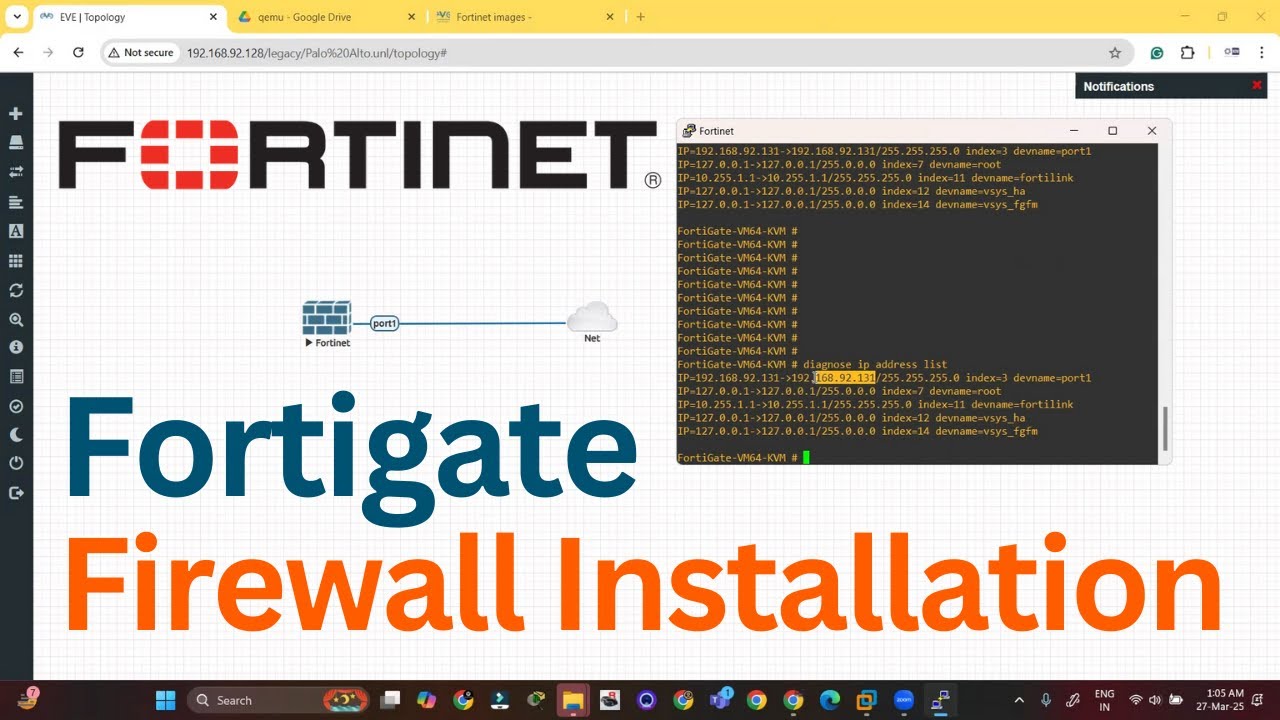Open the Nodes panel icon in EVE sidebar
The width and height of the screenshot is (1280, 720).
point(15,141)
